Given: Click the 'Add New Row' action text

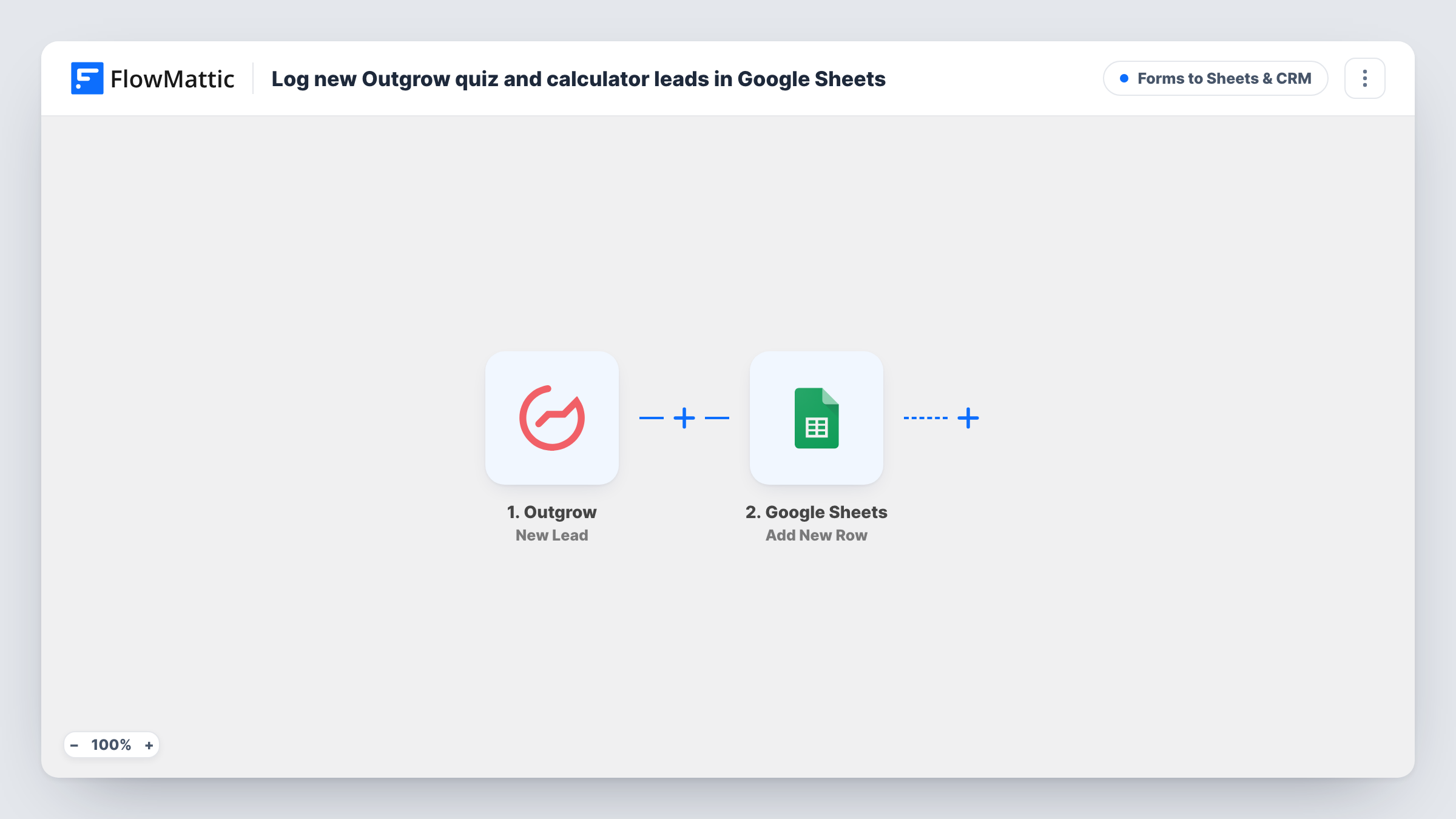Looking at the screenshot, I should click(816, 535).
